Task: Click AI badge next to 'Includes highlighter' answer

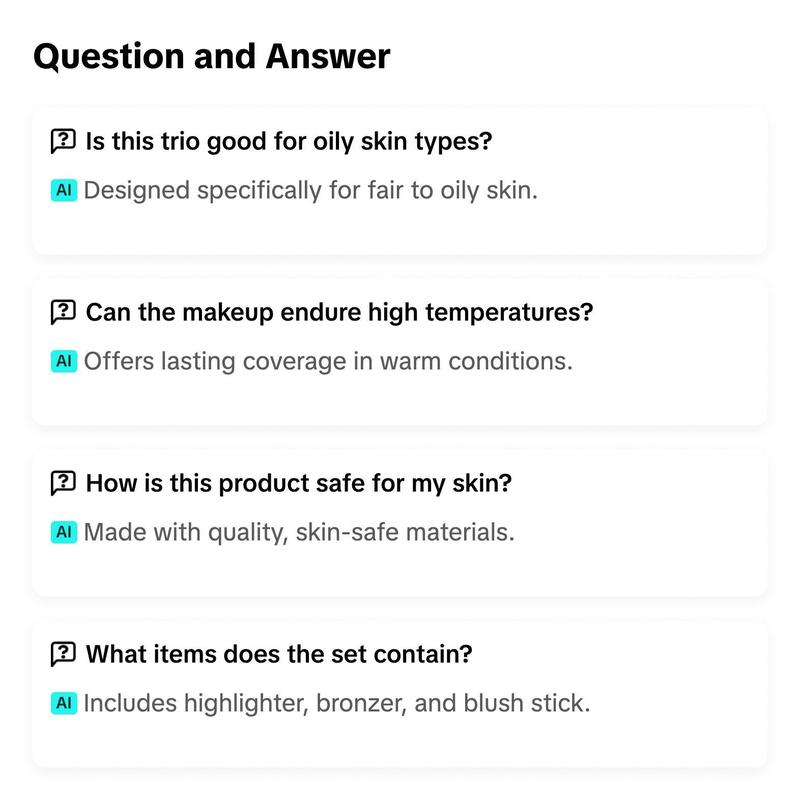Action: point(64,703)
